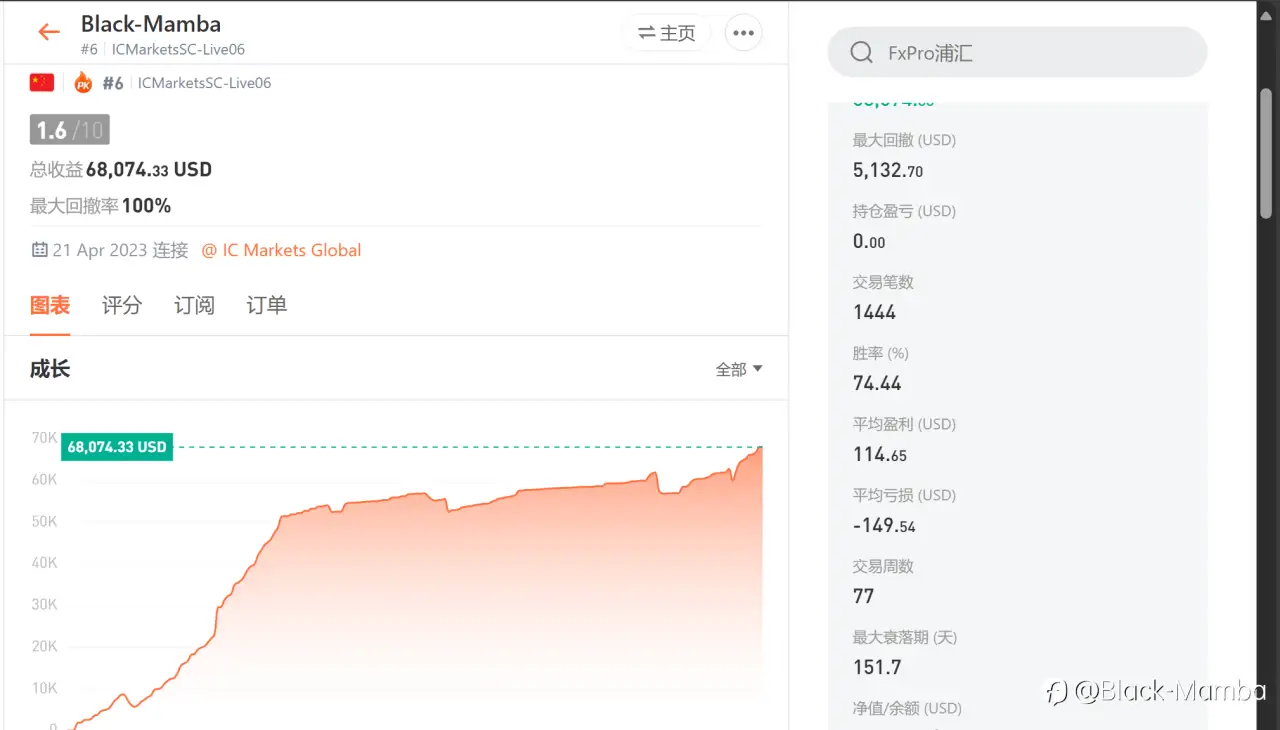Click the 成长 chart heading
The height and width of the screenshot is (730, 1280).
50,368
